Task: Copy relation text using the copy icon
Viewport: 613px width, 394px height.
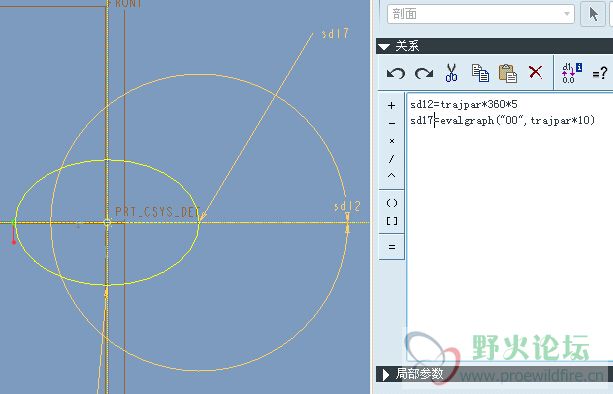Action: (480, 73)
